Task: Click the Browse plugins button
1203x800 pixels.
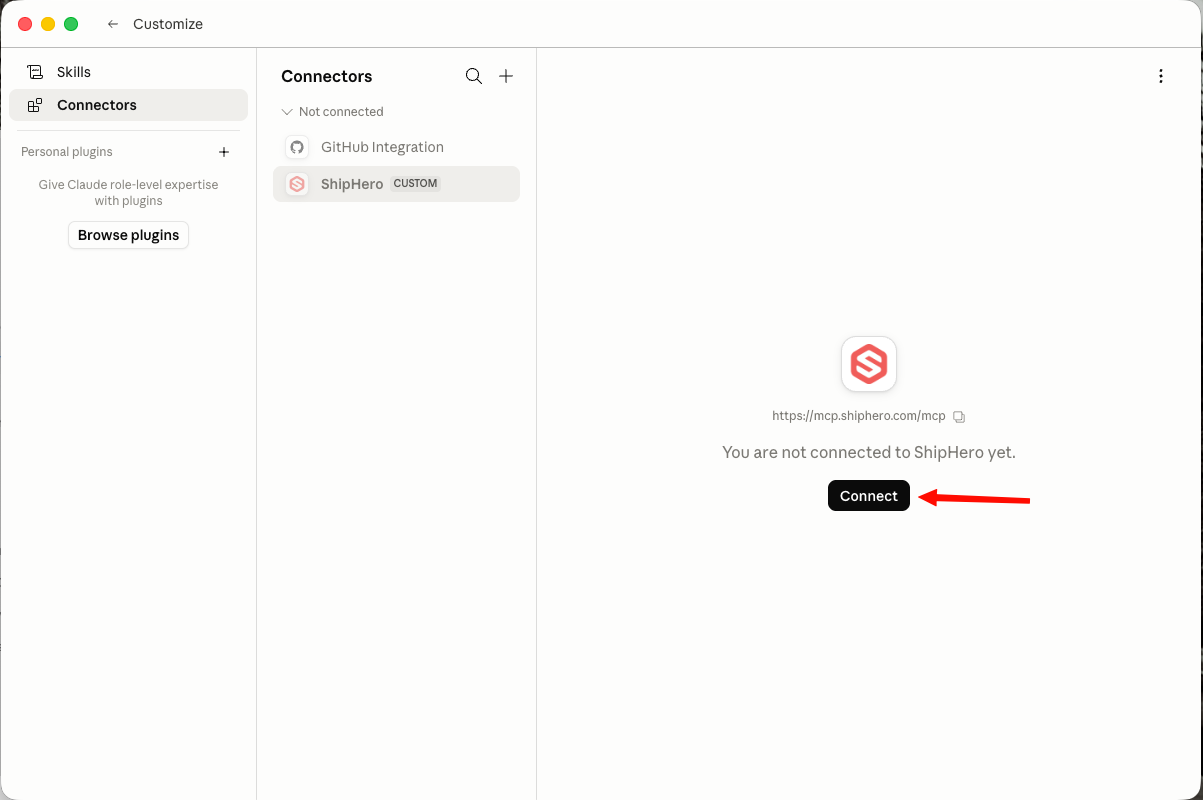Action: (128, 235)
